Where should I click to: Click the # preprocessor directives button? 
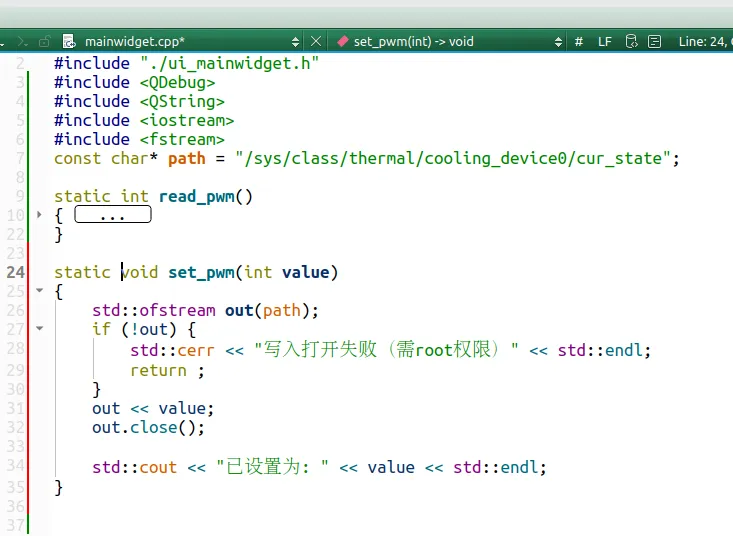click(579, 42)
